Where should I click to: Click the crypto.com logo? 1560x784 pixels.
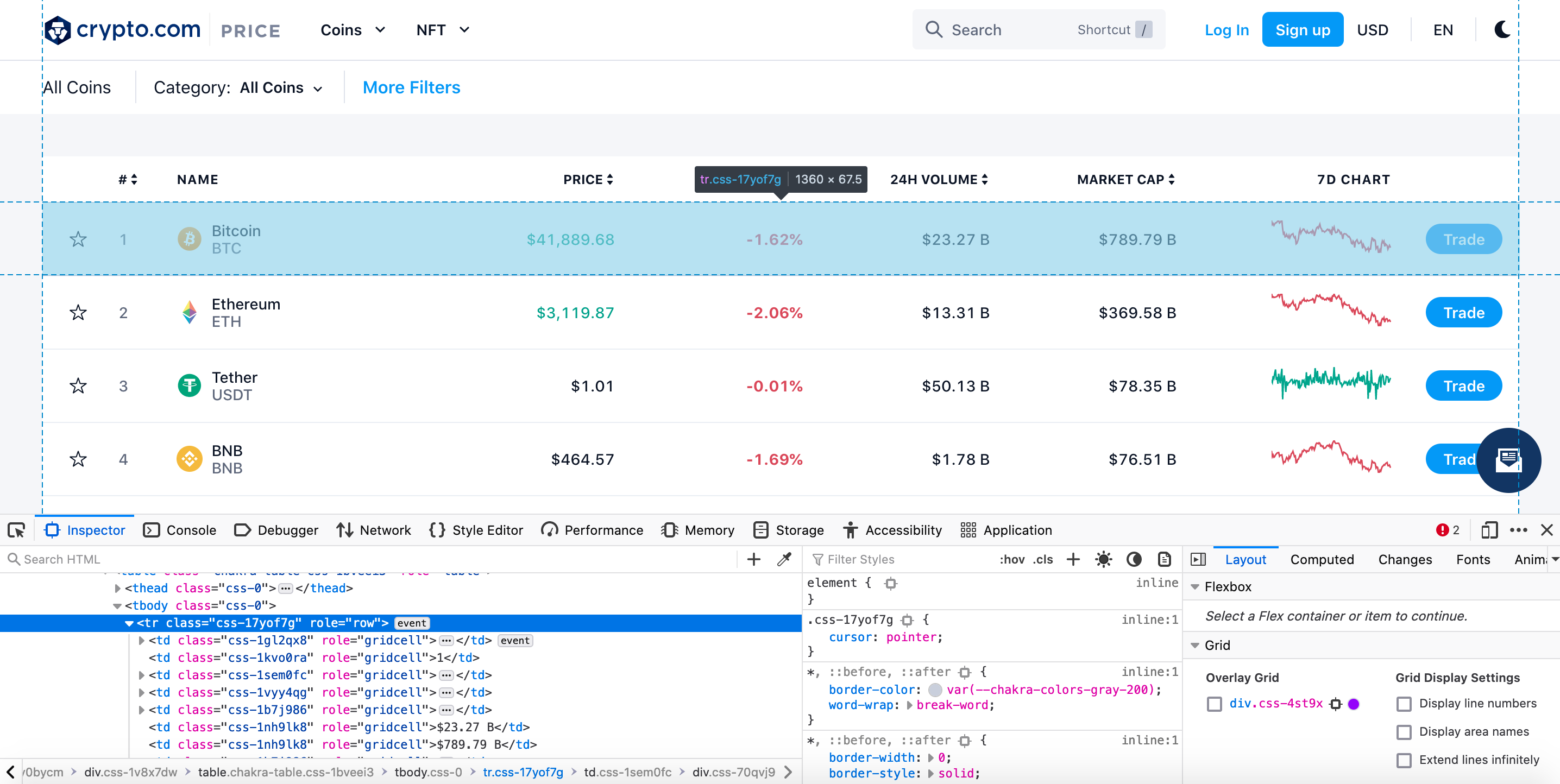(x=122, y=29)
